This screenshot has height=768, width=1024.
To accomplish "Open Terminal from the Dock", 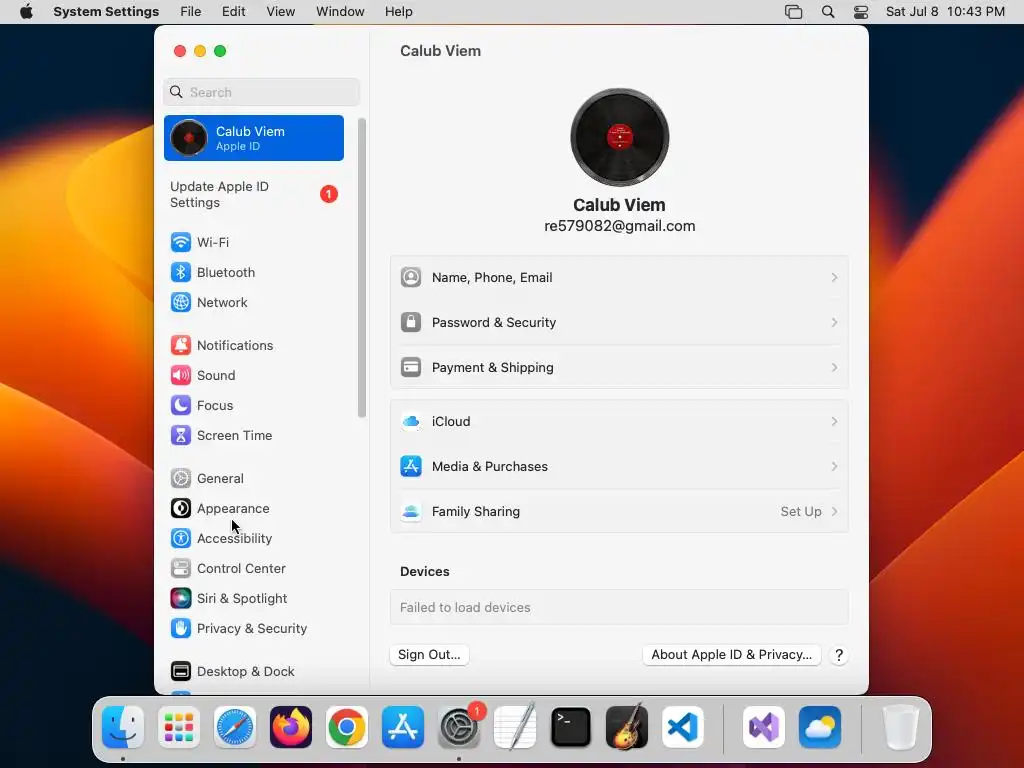I will [x=571, y=727].
